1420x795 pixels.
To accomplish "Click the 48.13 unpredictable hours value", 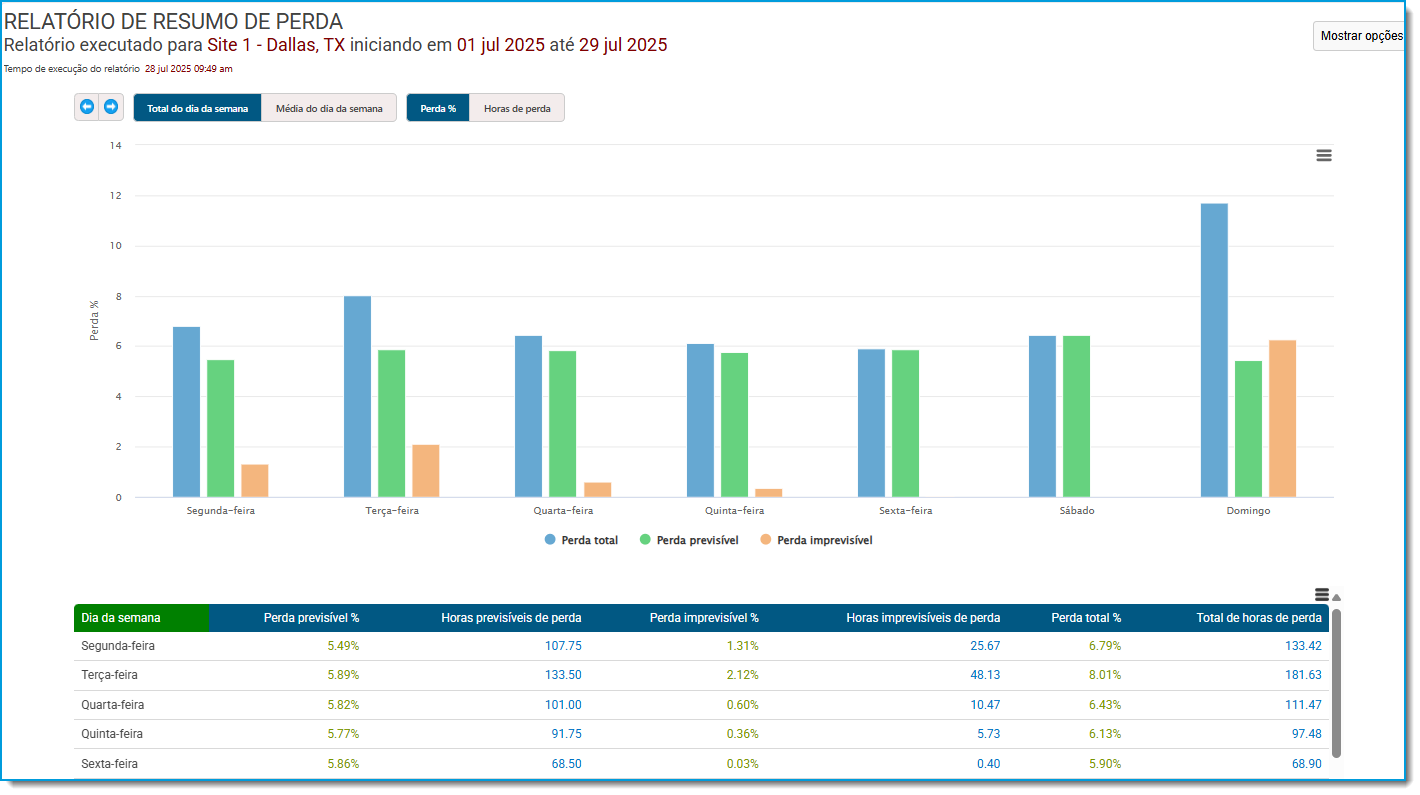I will pyautogui.click(x=985, y=675).
